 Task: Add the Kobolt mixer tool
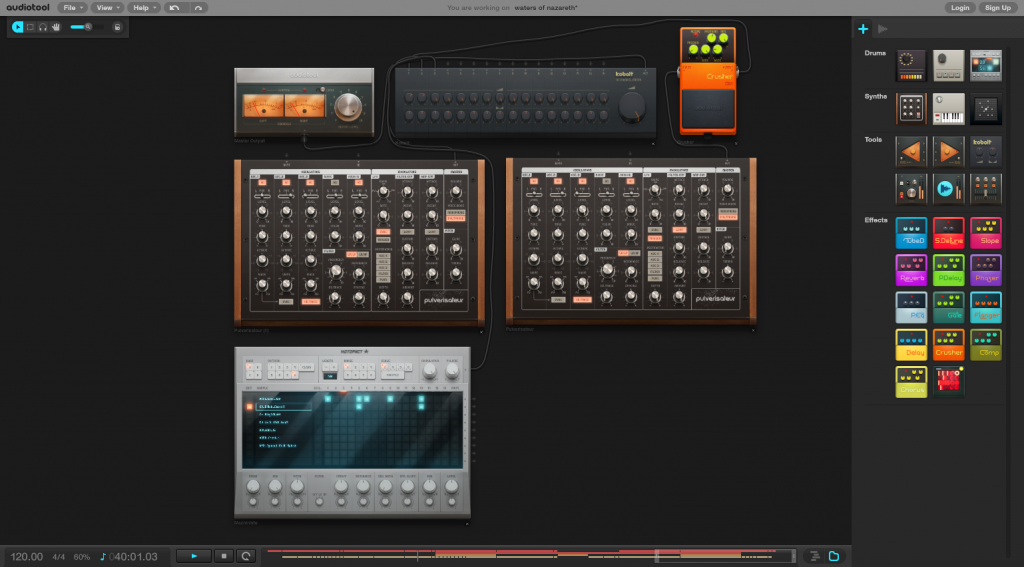(x=985, y=152)
